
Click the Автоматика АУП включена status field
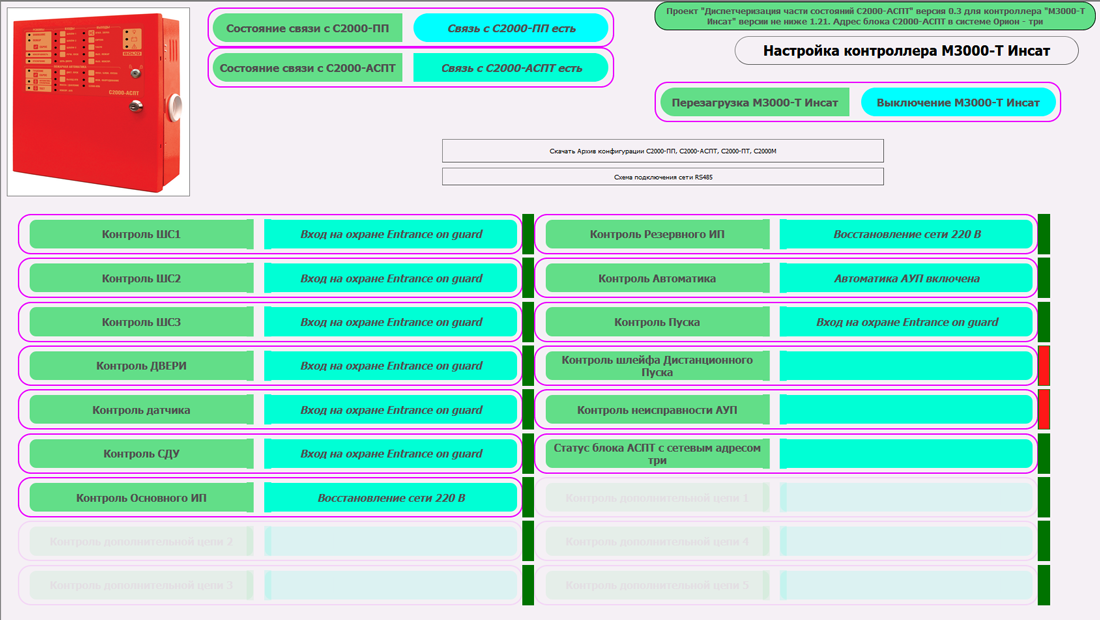point(906,278)
